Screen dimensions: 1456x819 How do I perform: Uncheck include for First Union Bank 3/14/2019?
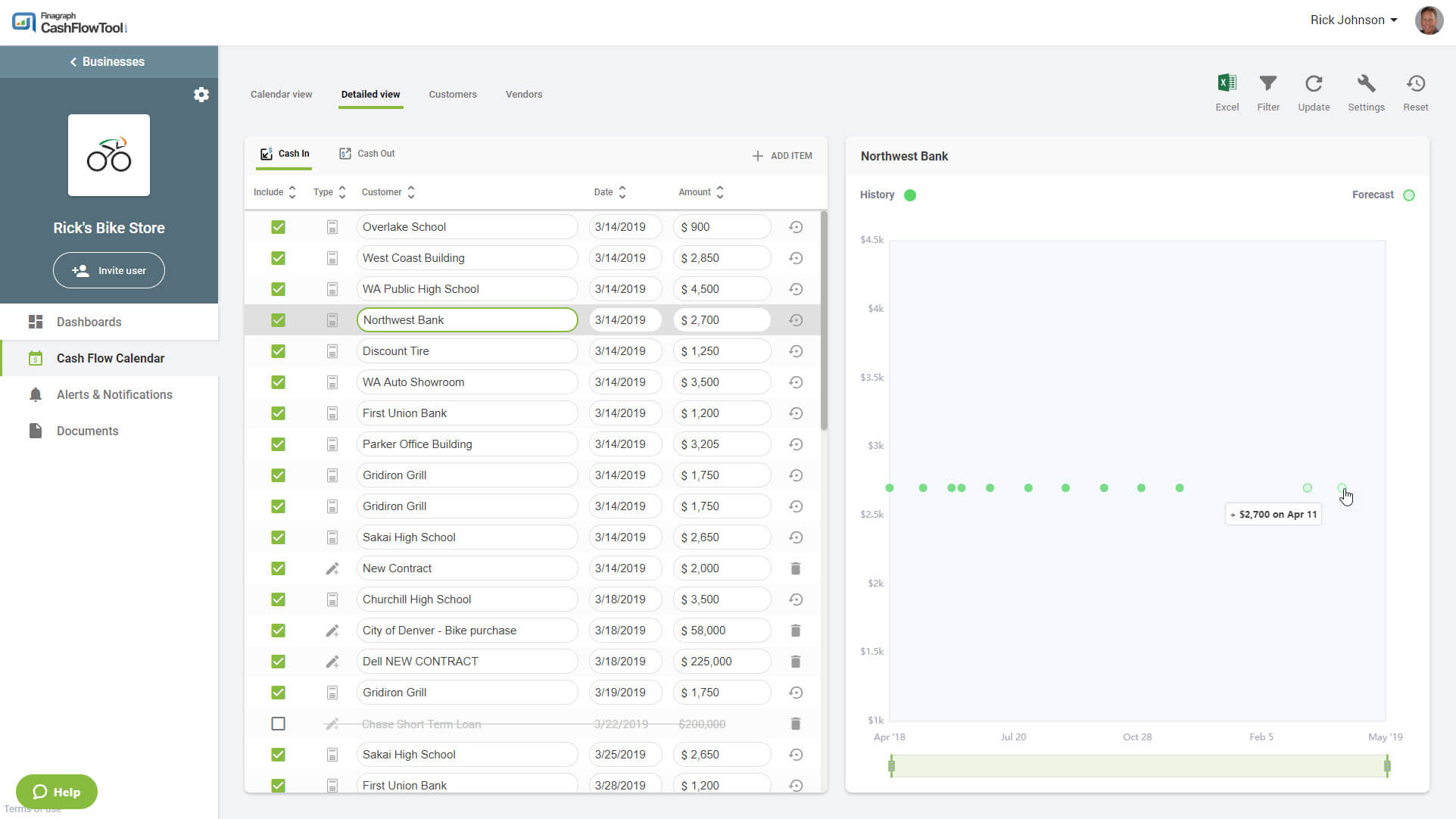point(279,413)
